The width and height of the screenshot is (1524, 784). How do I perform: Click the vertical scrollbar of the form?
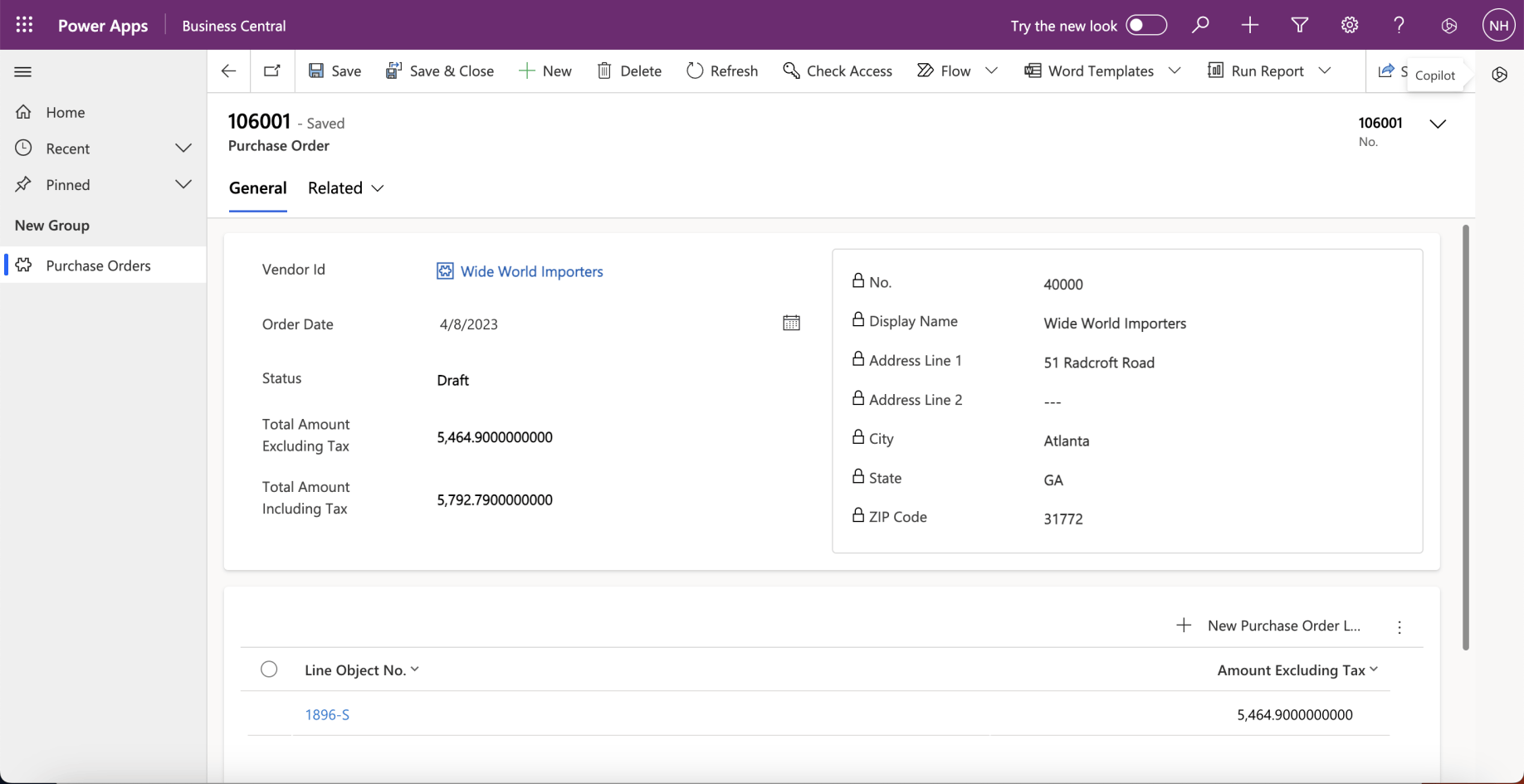[1465, 437]
